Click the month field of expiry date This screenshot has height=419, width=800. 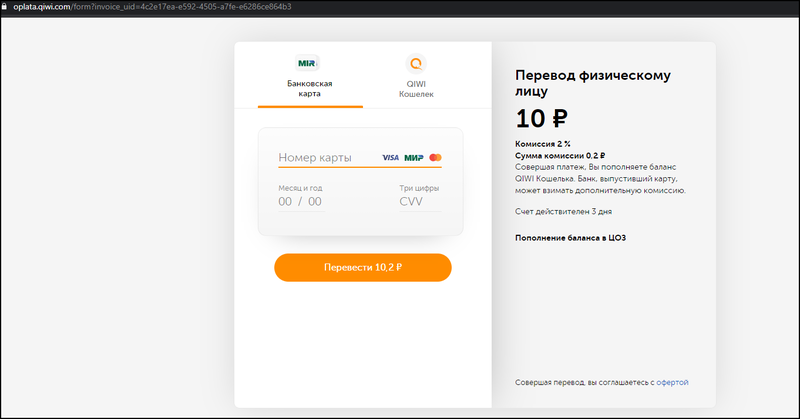[x=285, y=202]
